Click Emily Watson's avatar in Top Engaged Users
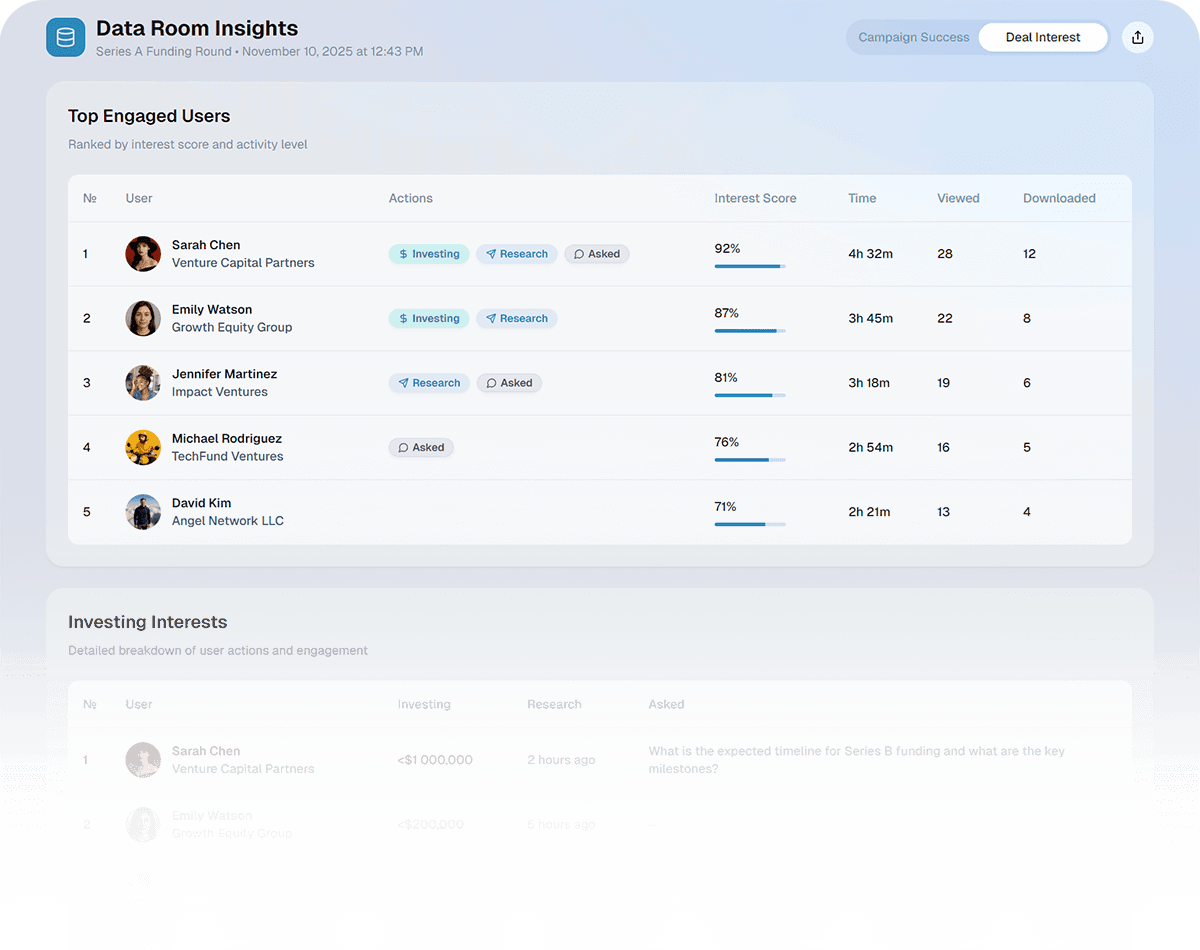 143,318
